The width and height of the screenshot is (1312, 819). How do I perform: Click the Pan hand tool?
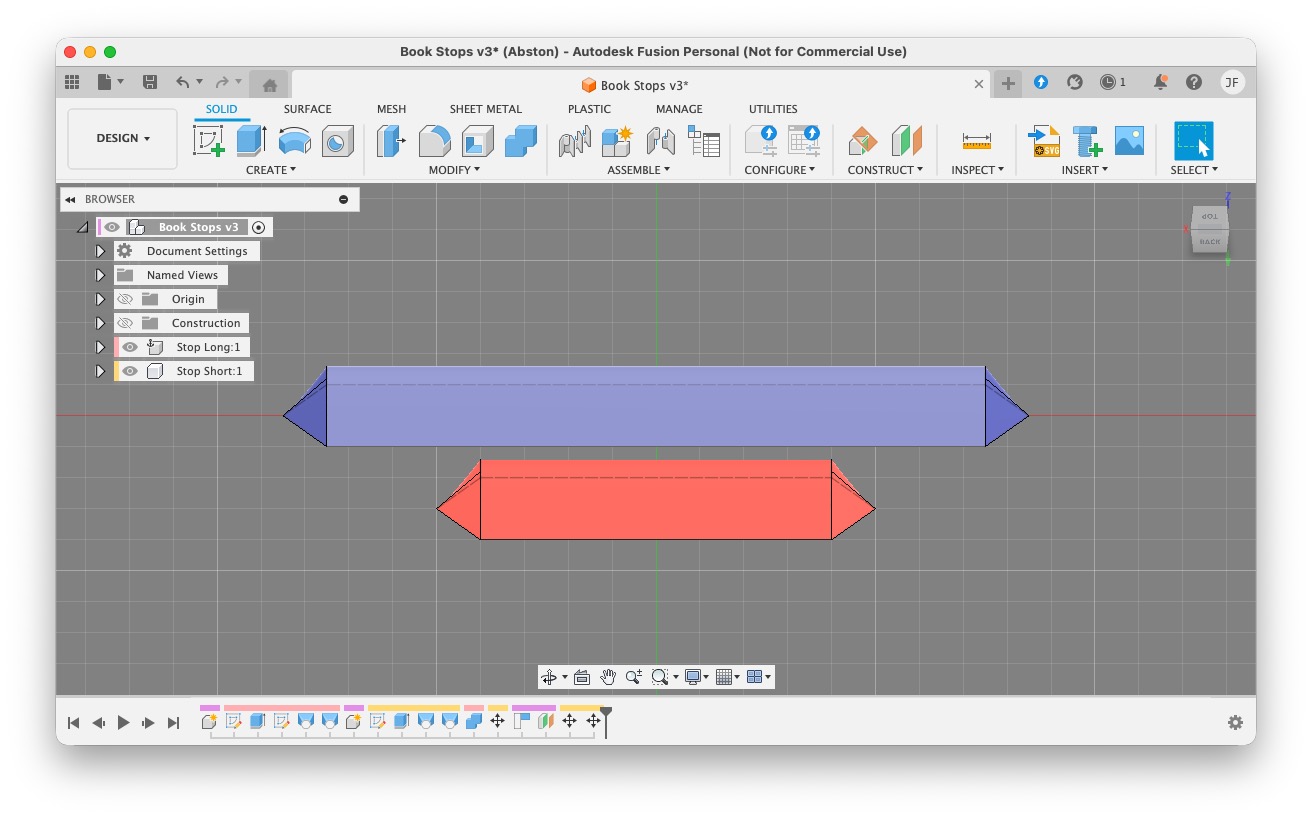[x=608, y=677]
